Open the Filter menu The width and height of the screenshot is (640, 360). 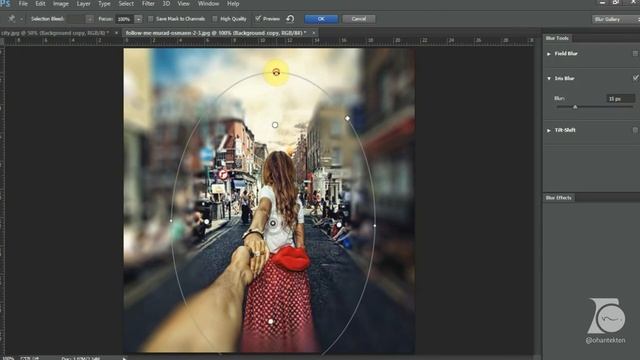pos(148,4)
